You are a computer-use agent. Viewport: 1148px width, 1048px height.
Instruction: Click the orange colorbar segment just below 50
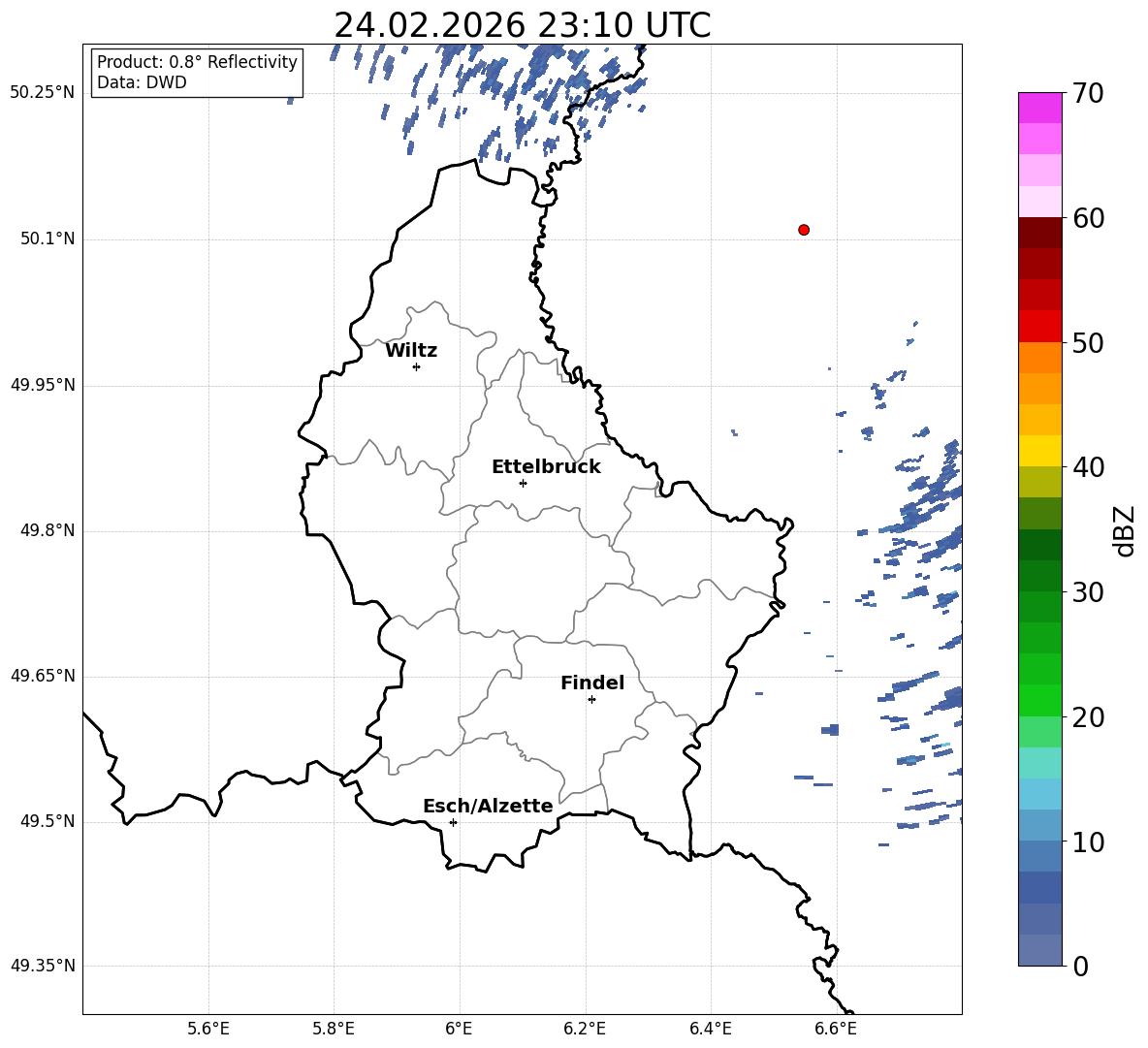coord(1039,358)
